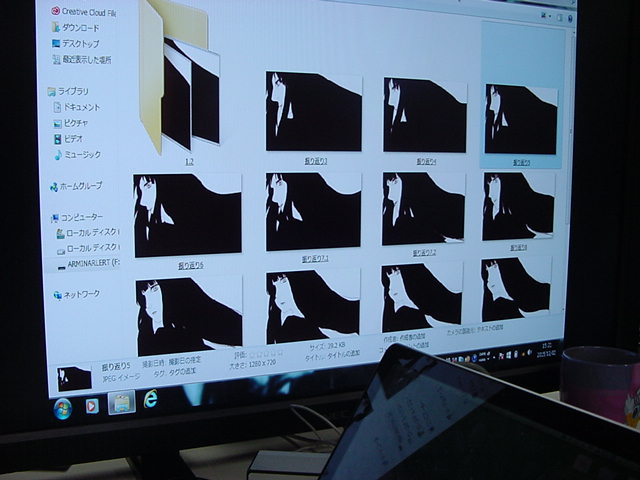640x480 pixels.
Task: Open 最近表示した場所 in favorites
Action: tap(82, 60)
